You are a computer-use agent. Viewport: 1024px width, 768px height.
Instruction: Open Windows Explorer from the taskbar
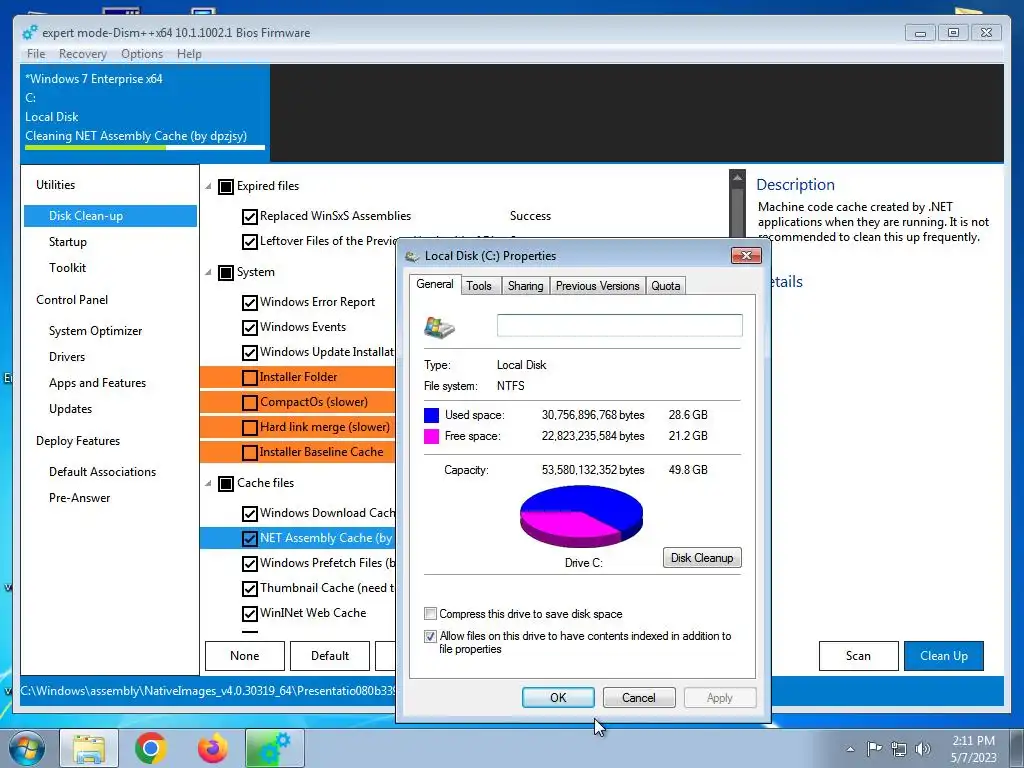coord(89,748)
